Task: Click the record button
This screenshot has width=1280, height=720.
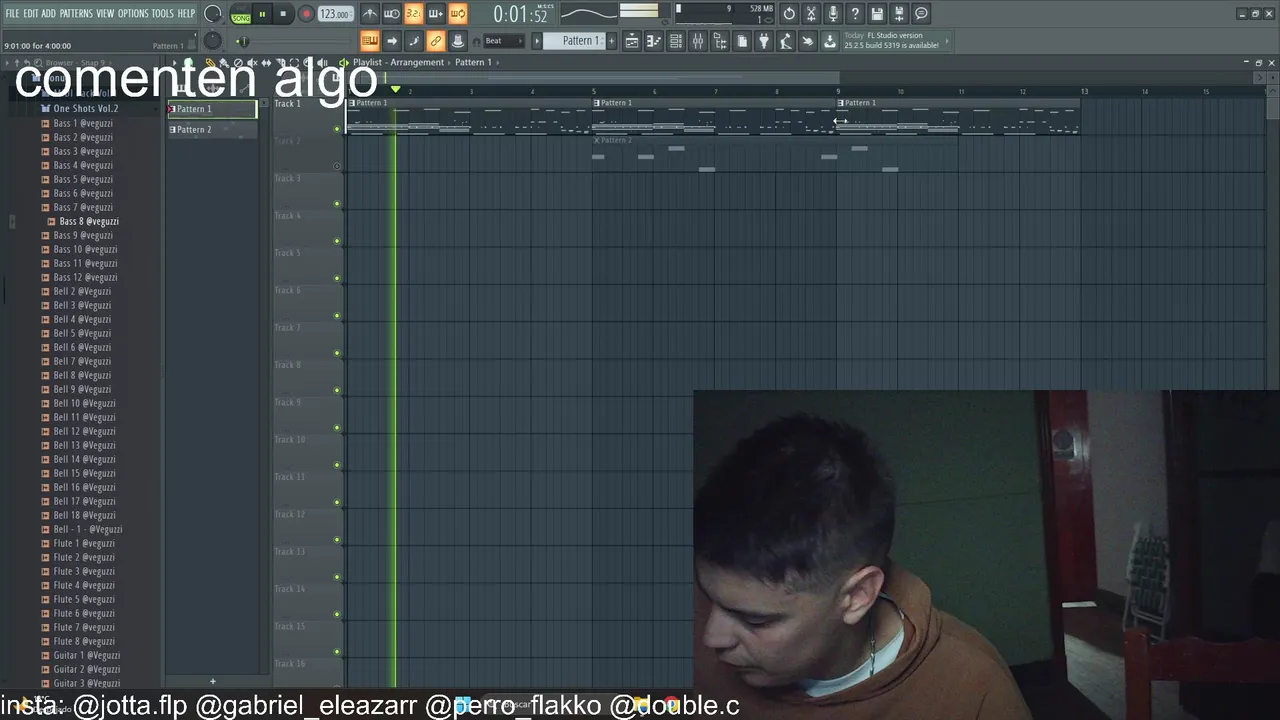Action: coord(306,14)
